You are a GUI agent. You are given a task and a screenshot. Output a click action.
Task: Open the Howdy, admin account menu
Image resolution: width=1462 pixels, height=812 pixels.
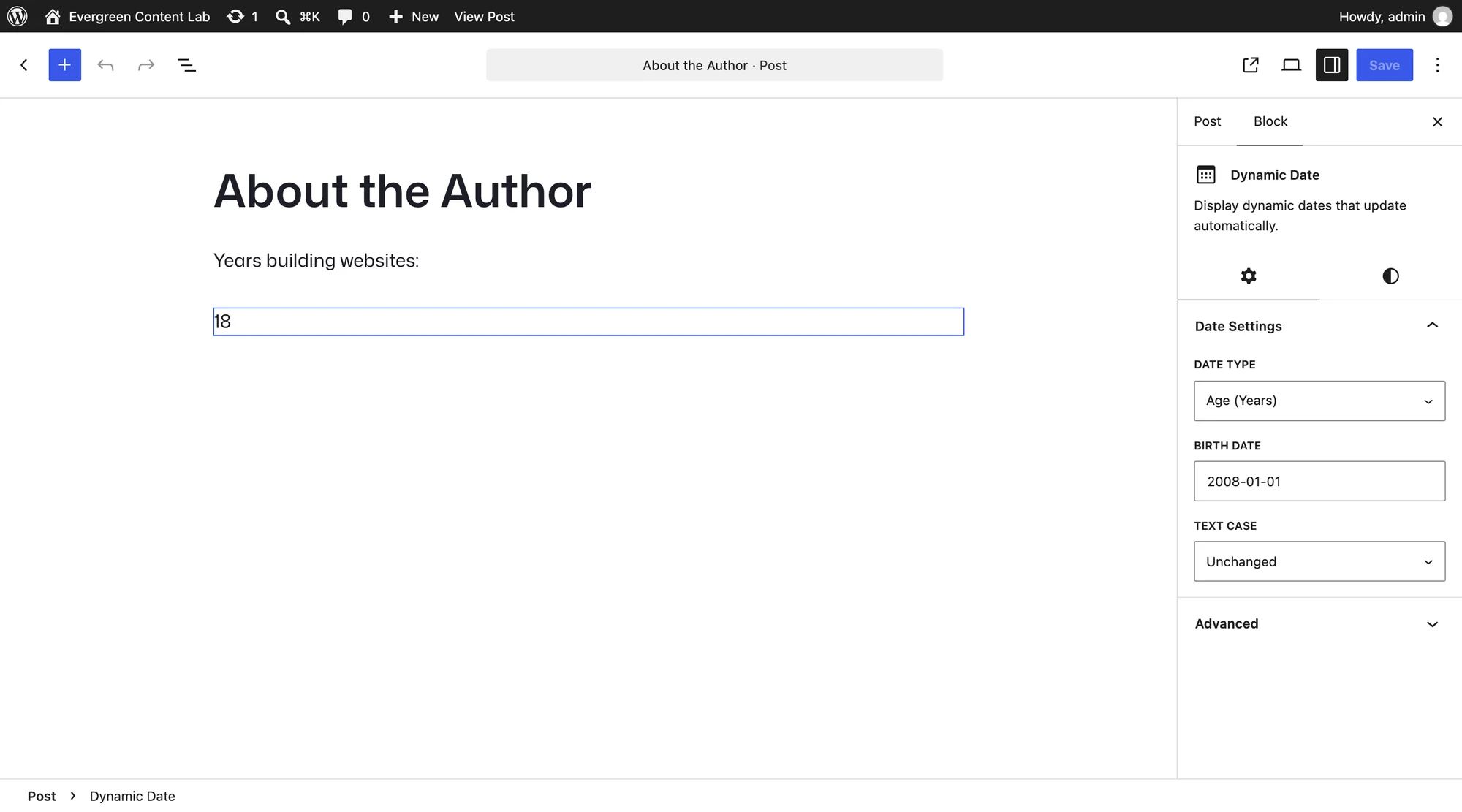(x=1395, y=16)
